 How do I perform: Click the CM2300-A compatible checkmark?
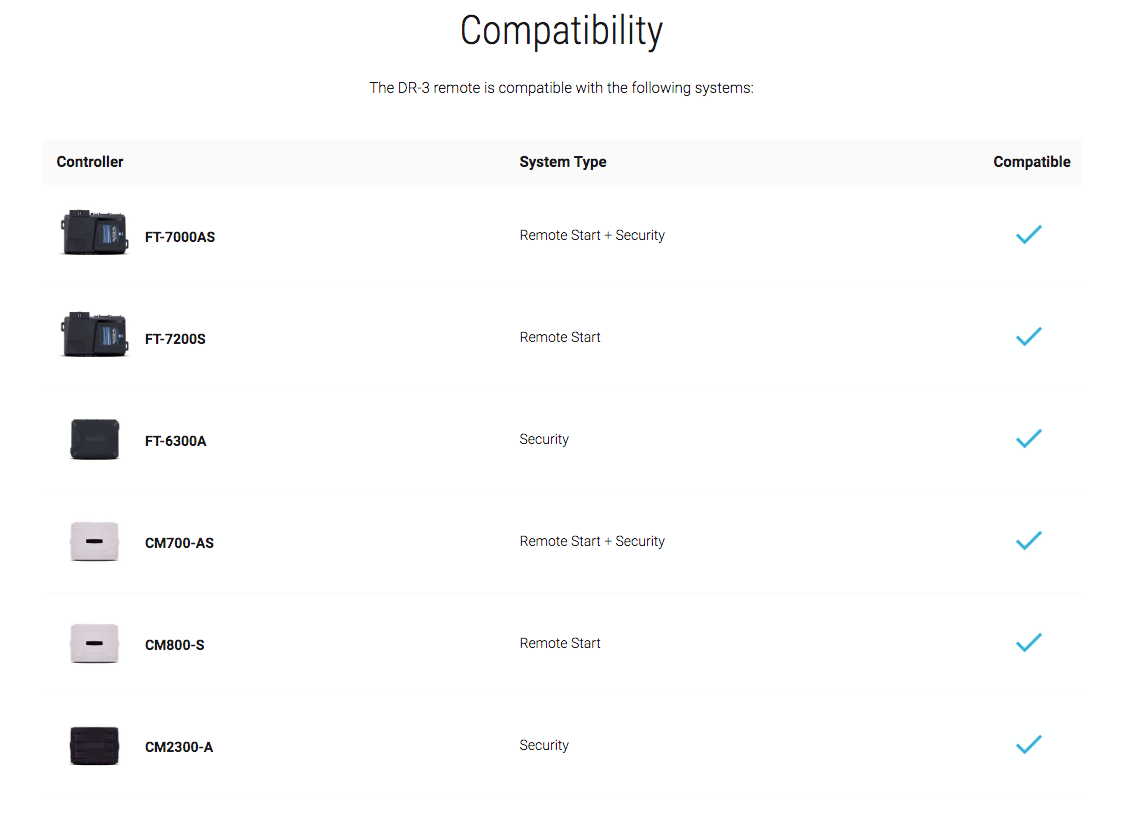tap(1028, 745)
